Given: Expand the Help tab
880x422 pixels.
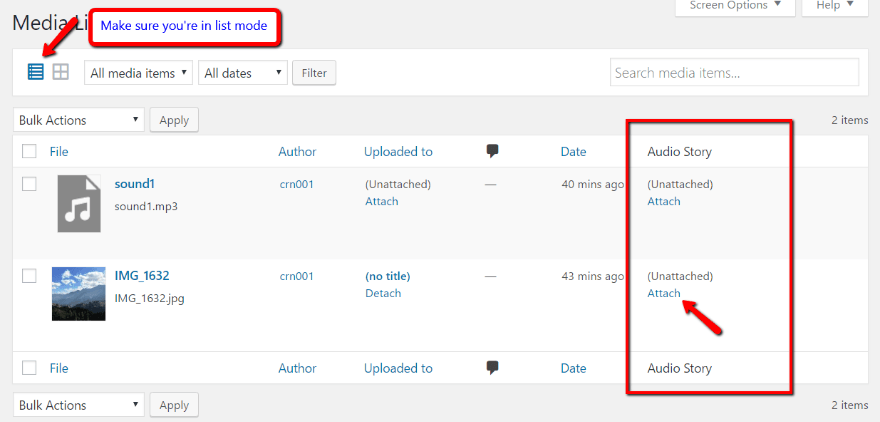Looking at the screenshot, I should [835, 6].
